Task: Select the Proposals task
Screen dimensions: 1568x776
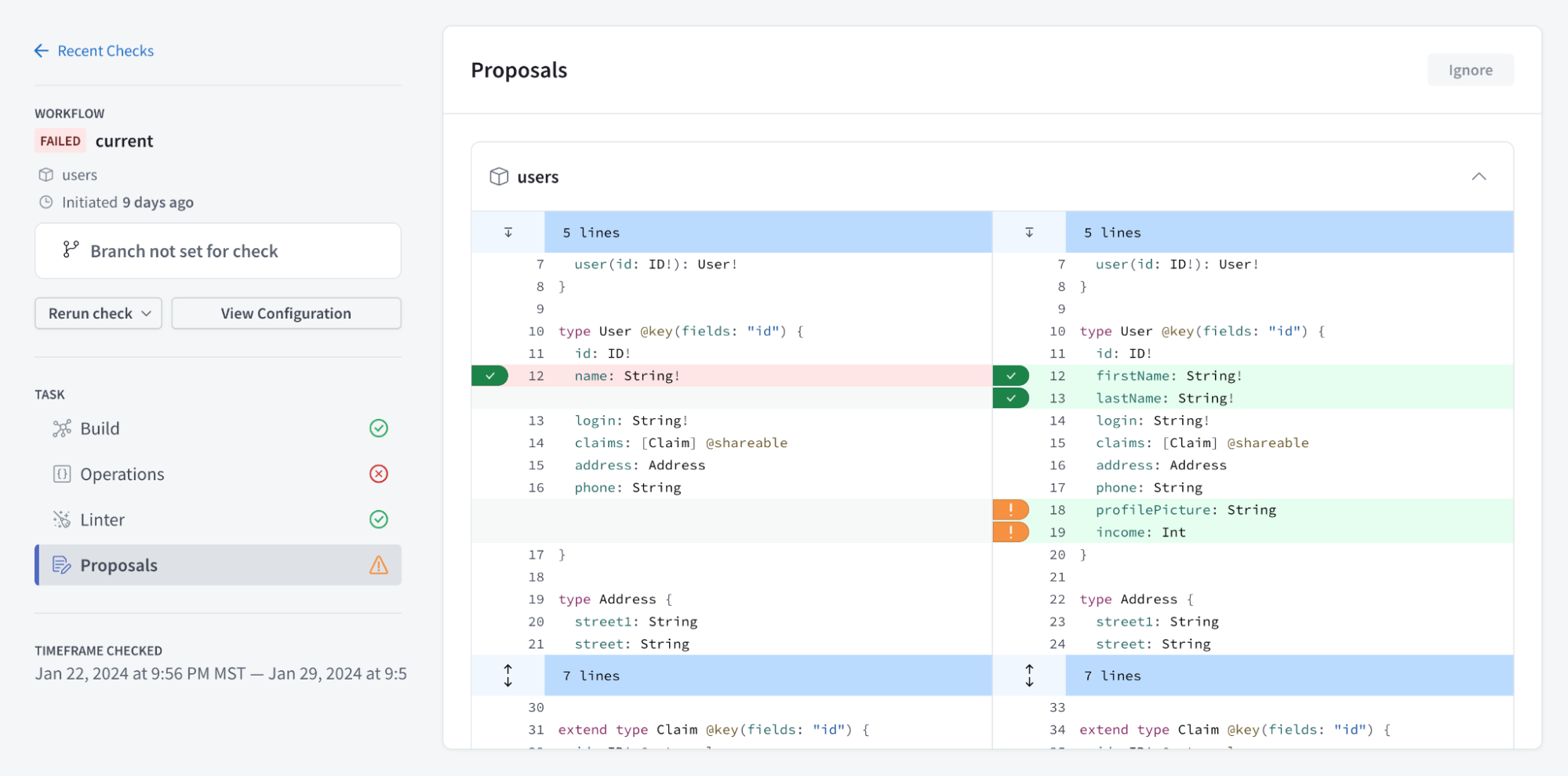Action: (x=218, y=565)
